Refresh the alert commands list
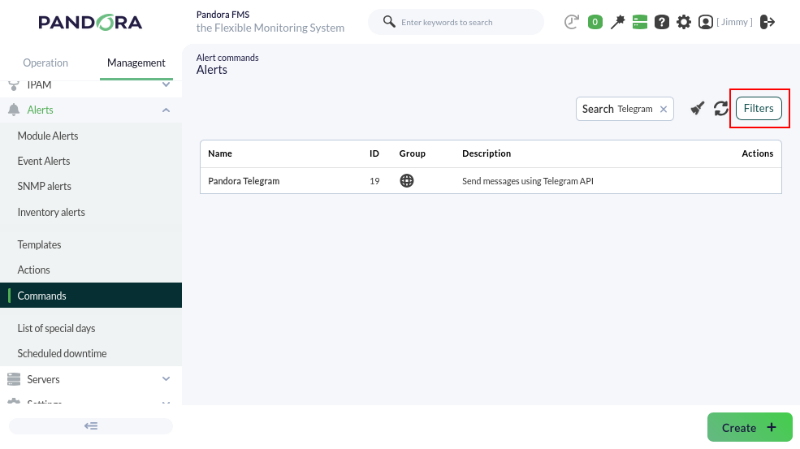This screenshot has width=800, height=449. tap(721, 108)
